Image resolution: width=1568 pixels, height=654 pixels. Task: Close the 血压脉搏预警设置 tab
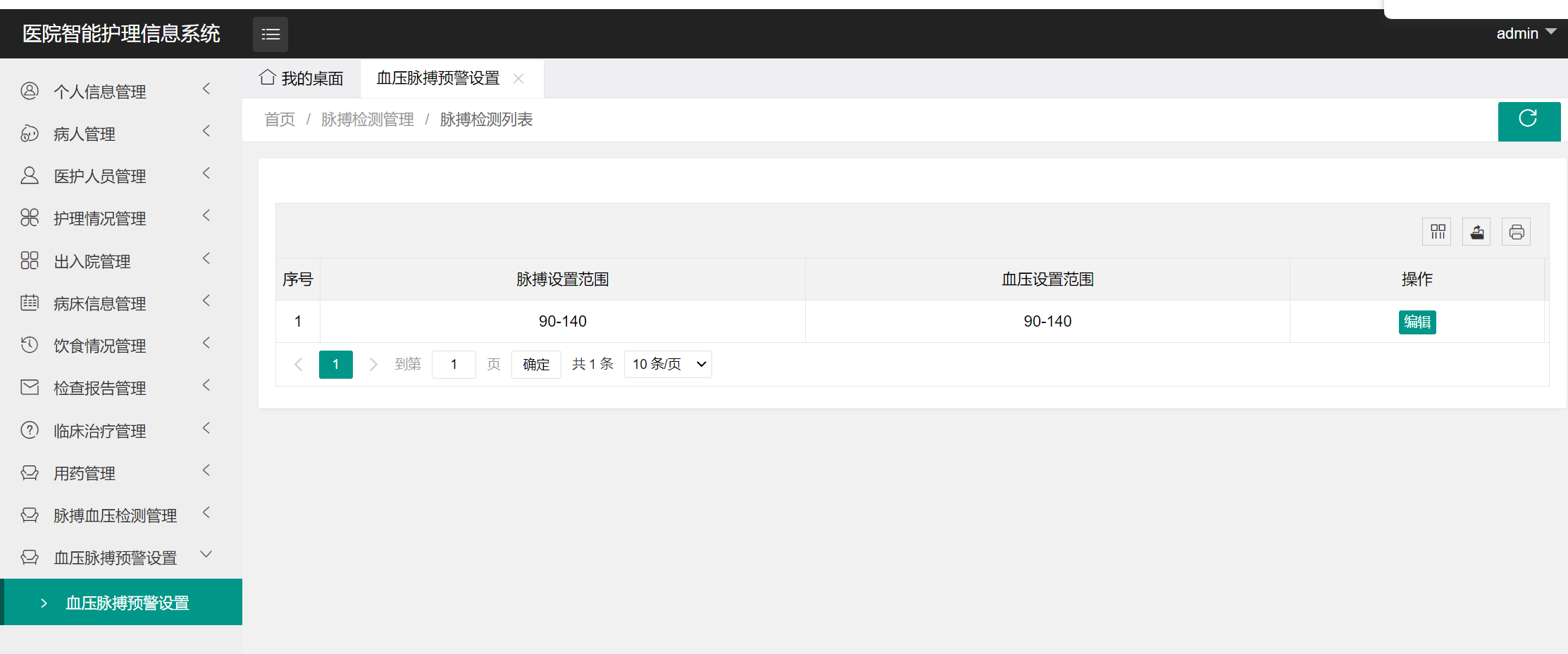519,78
